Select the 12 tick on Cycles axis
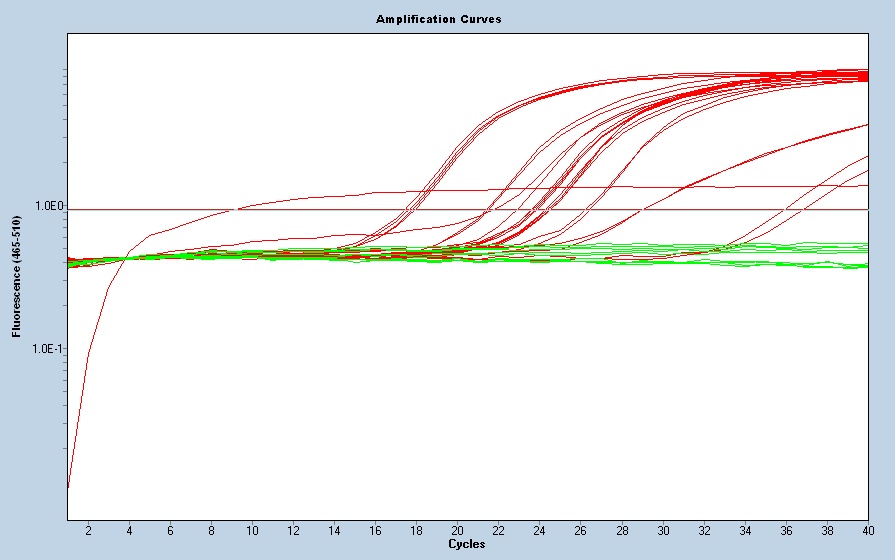The image size is (895, 560). [x=293, y=530]
